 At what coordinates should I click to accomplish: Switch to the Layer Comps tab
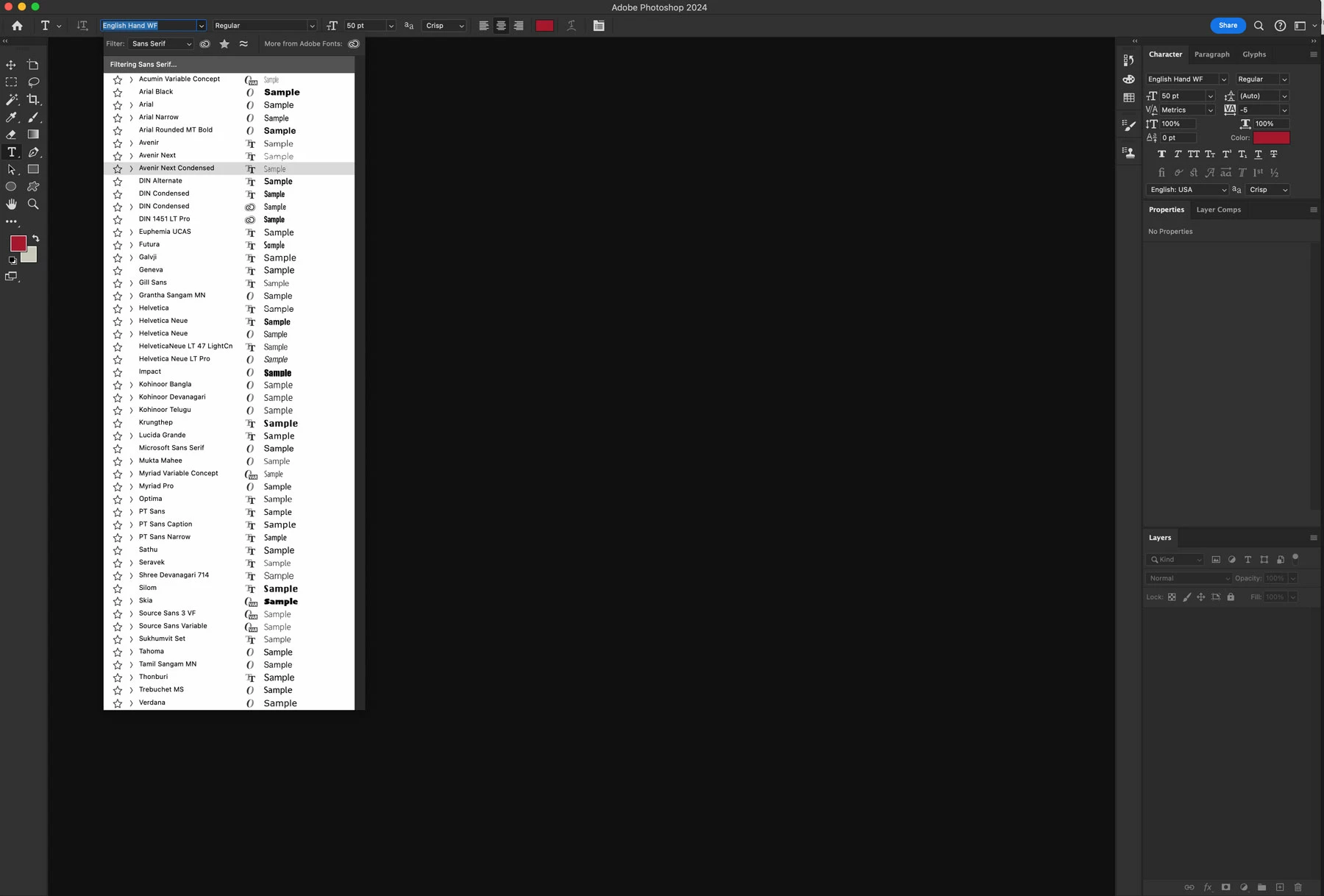click(x=1218, y=210)
